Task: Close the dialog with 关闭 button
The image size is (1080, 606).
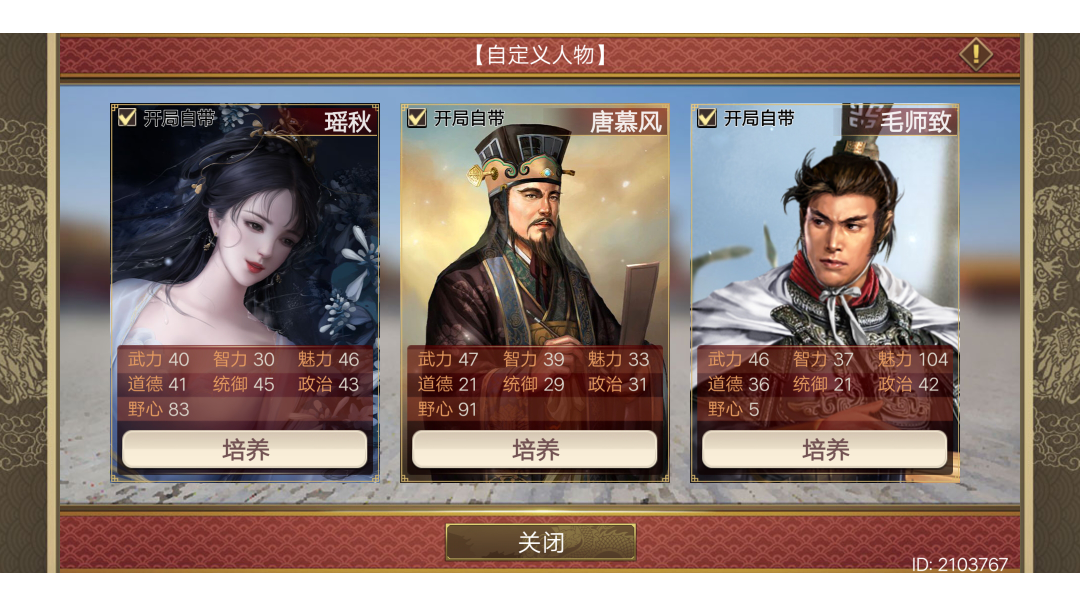Action: [541, 542]
